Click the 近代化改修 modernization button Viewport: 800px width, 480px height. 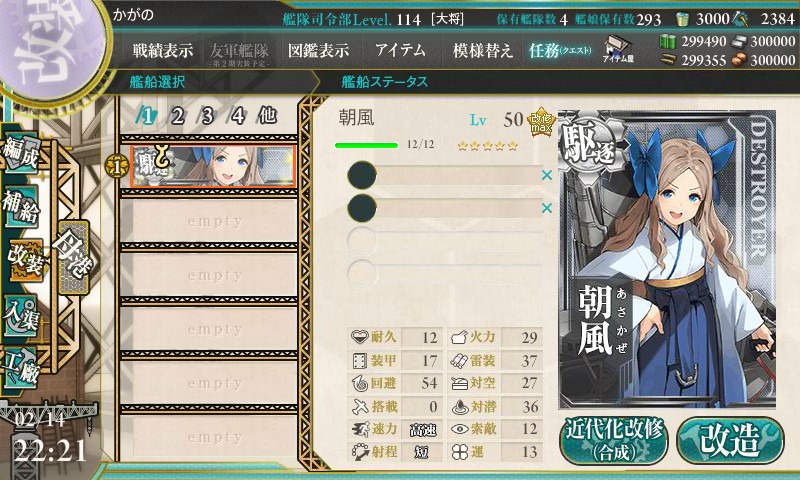coord(614,440)
